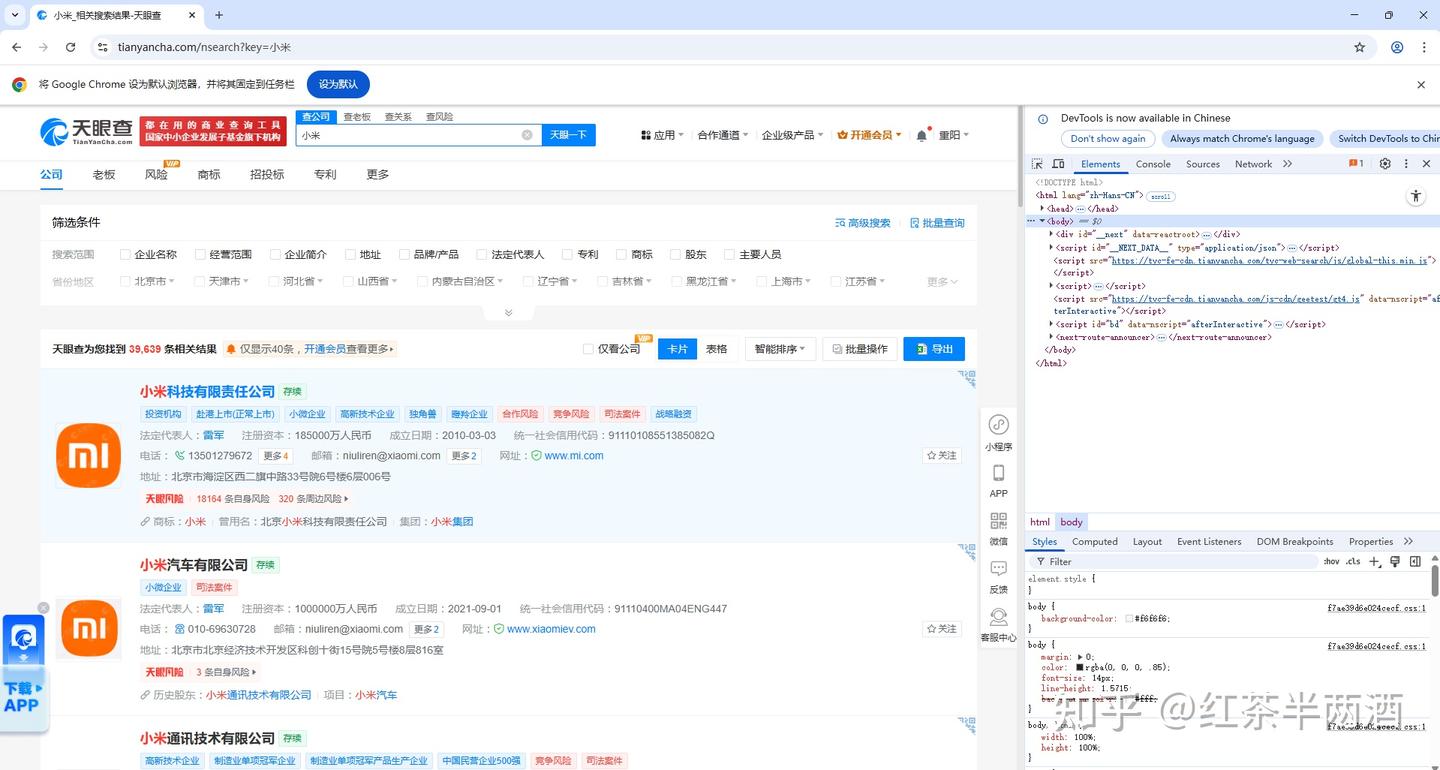Viewport: 1440px width, 770px height.
Task: Expand the head node in Elements tree
Action: (1043, 208)
